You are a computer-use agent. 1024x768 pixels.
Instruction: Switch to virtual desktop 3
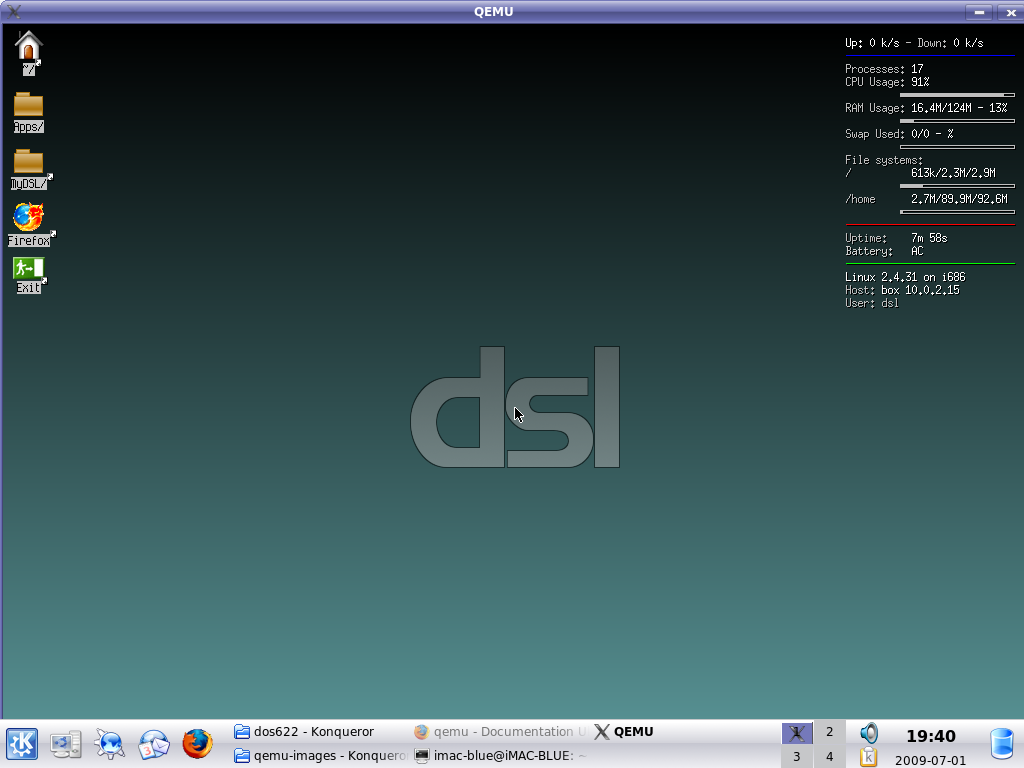click(797, 757)
